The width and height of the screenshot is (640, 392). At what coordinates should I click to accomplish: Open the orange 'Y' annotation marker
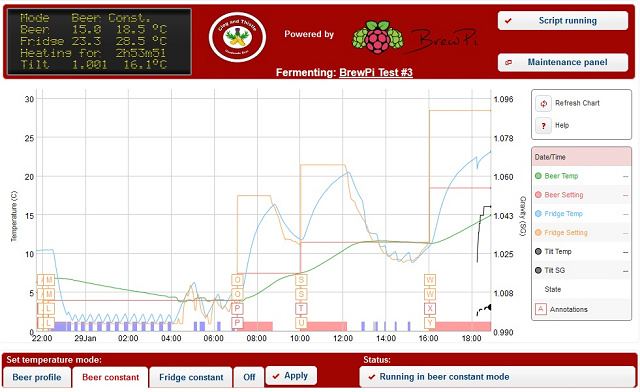pos(430,323)
